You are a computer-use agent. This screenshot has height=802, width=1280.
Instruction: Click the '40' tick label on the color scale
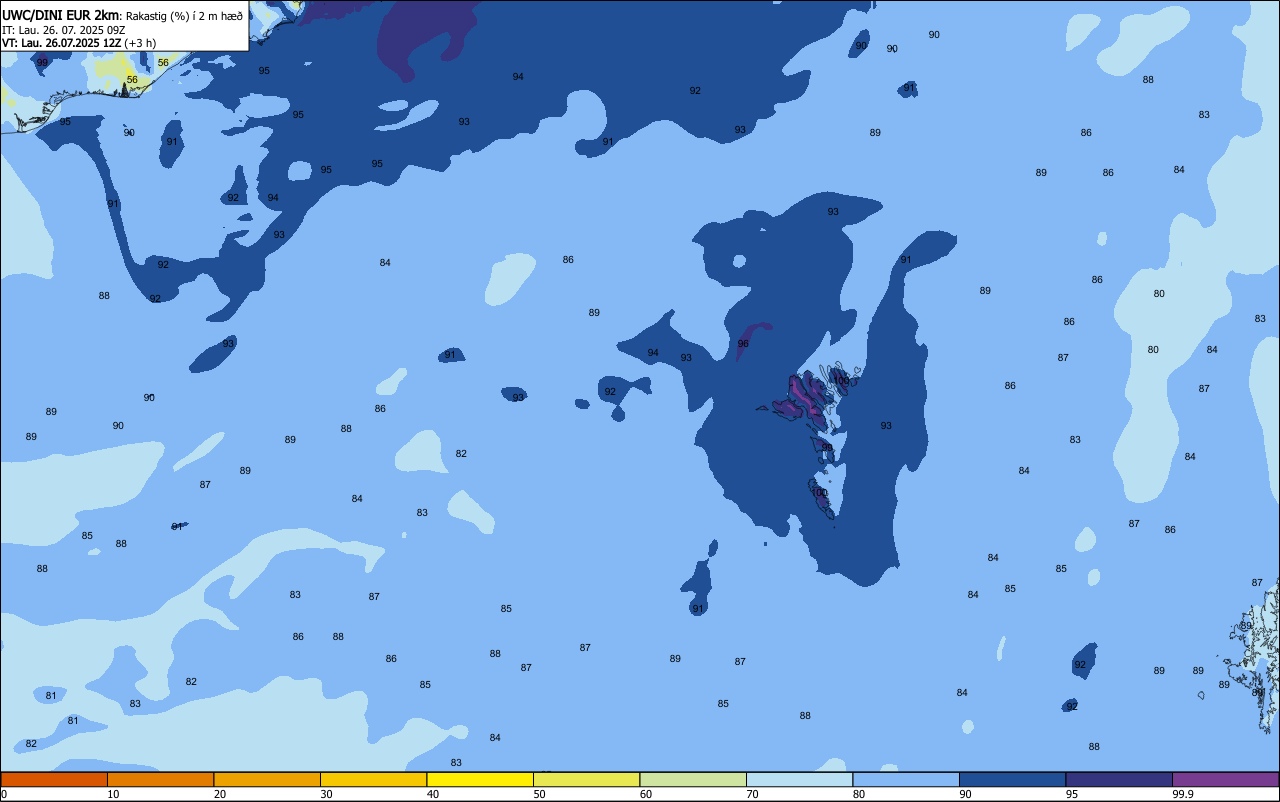(433, 794)
